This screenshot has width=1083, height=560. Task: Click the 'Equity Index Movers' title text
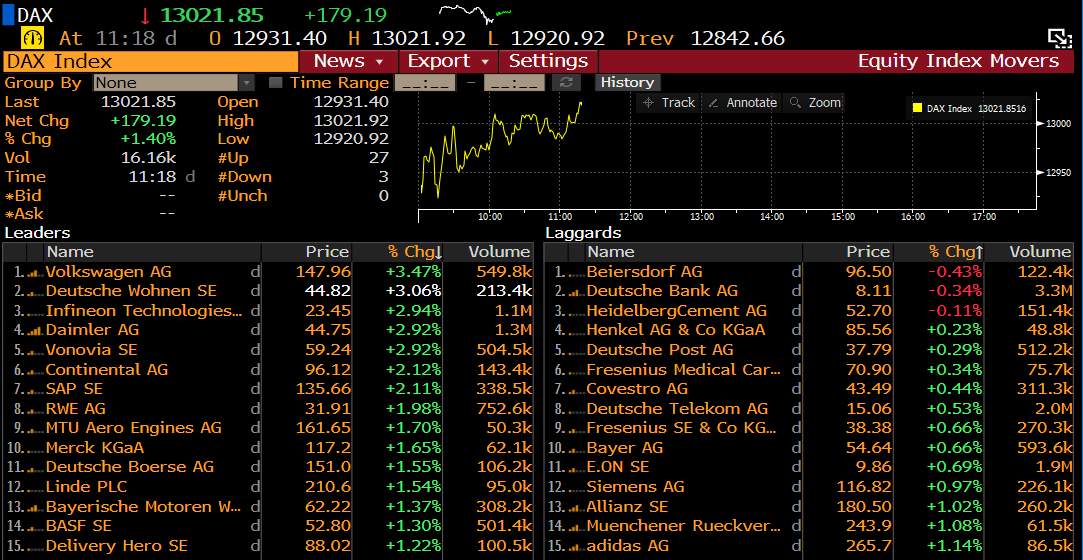(x=958, y=61)
